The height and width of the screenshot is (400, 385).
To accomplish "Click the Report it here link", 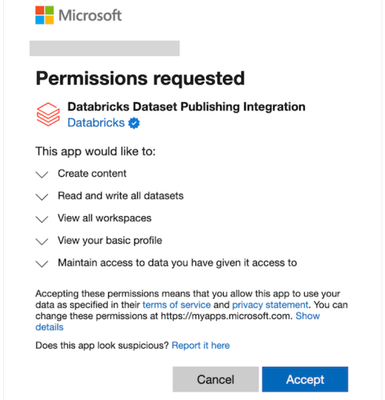I will pyautogui.click(x=201, y=345).
